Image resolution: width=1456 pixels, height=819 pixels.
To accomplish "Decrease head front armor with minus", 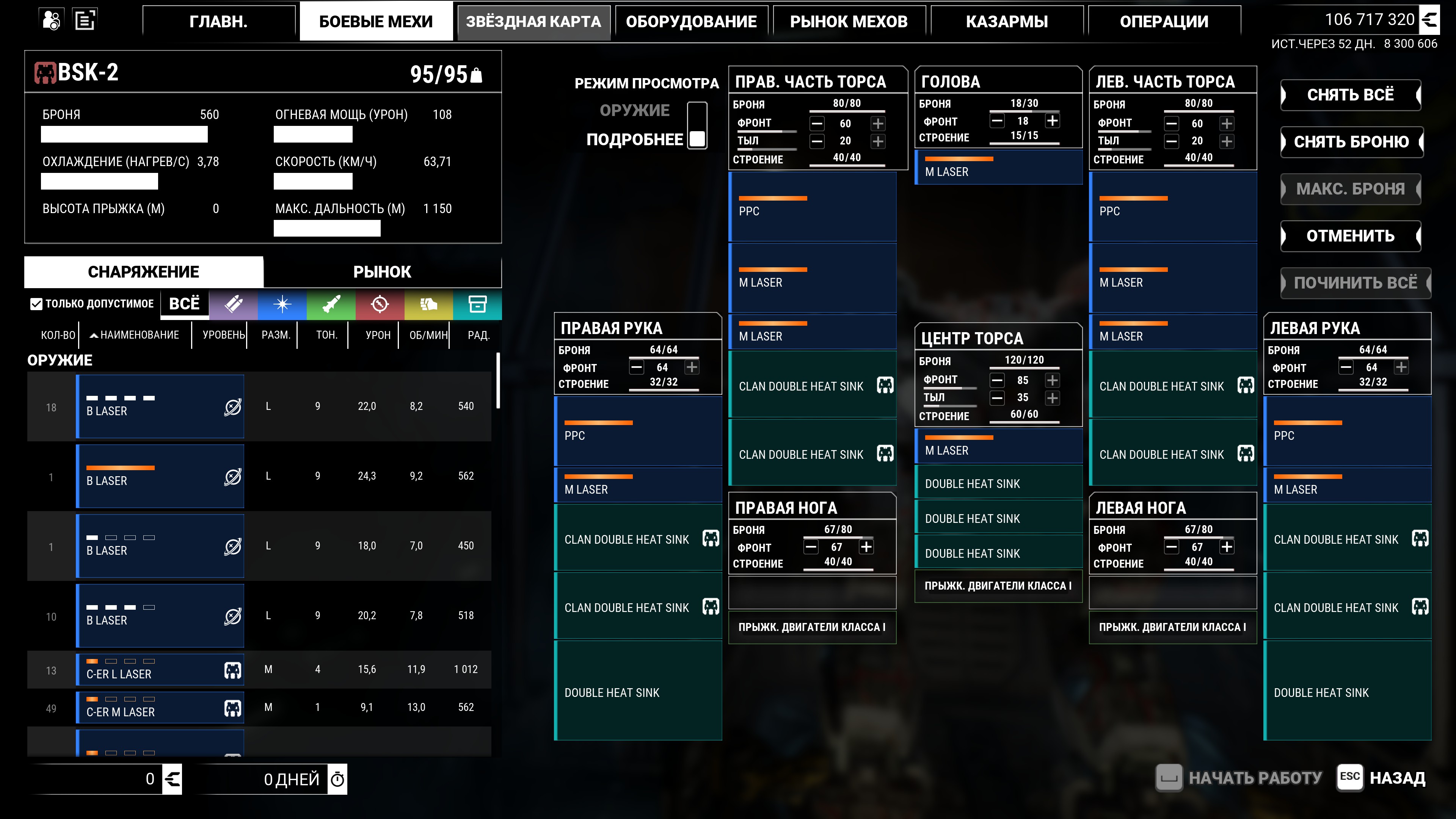I will tap(997, 121).
